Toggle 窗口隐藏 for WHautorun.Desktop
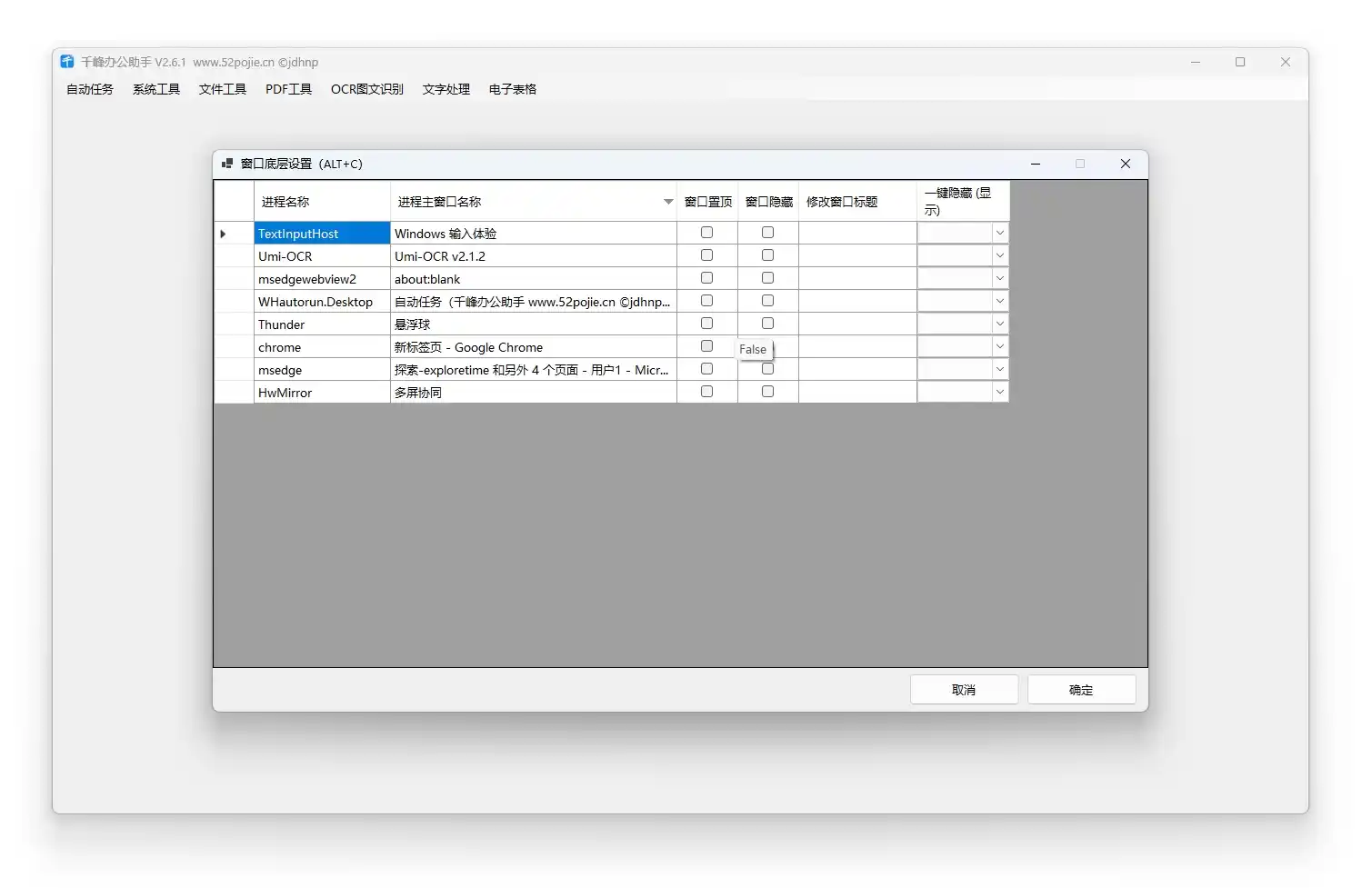The width and height of the screenshot is (1372, 888). tap(767, 301)
